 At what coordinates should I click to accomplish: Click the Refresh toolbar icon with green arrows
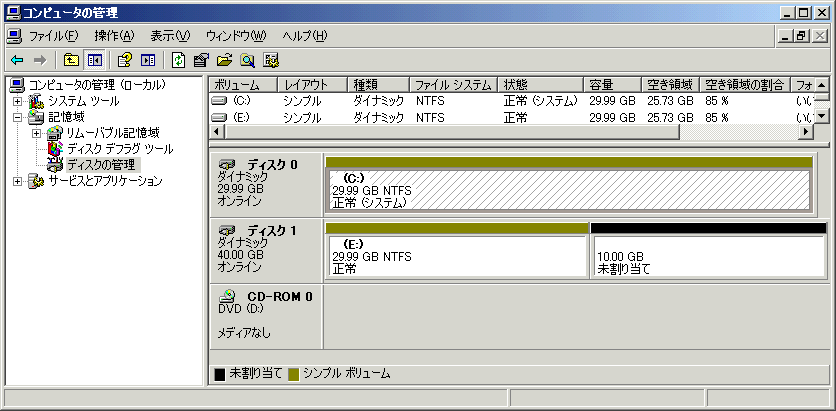[x=179, y=60]
